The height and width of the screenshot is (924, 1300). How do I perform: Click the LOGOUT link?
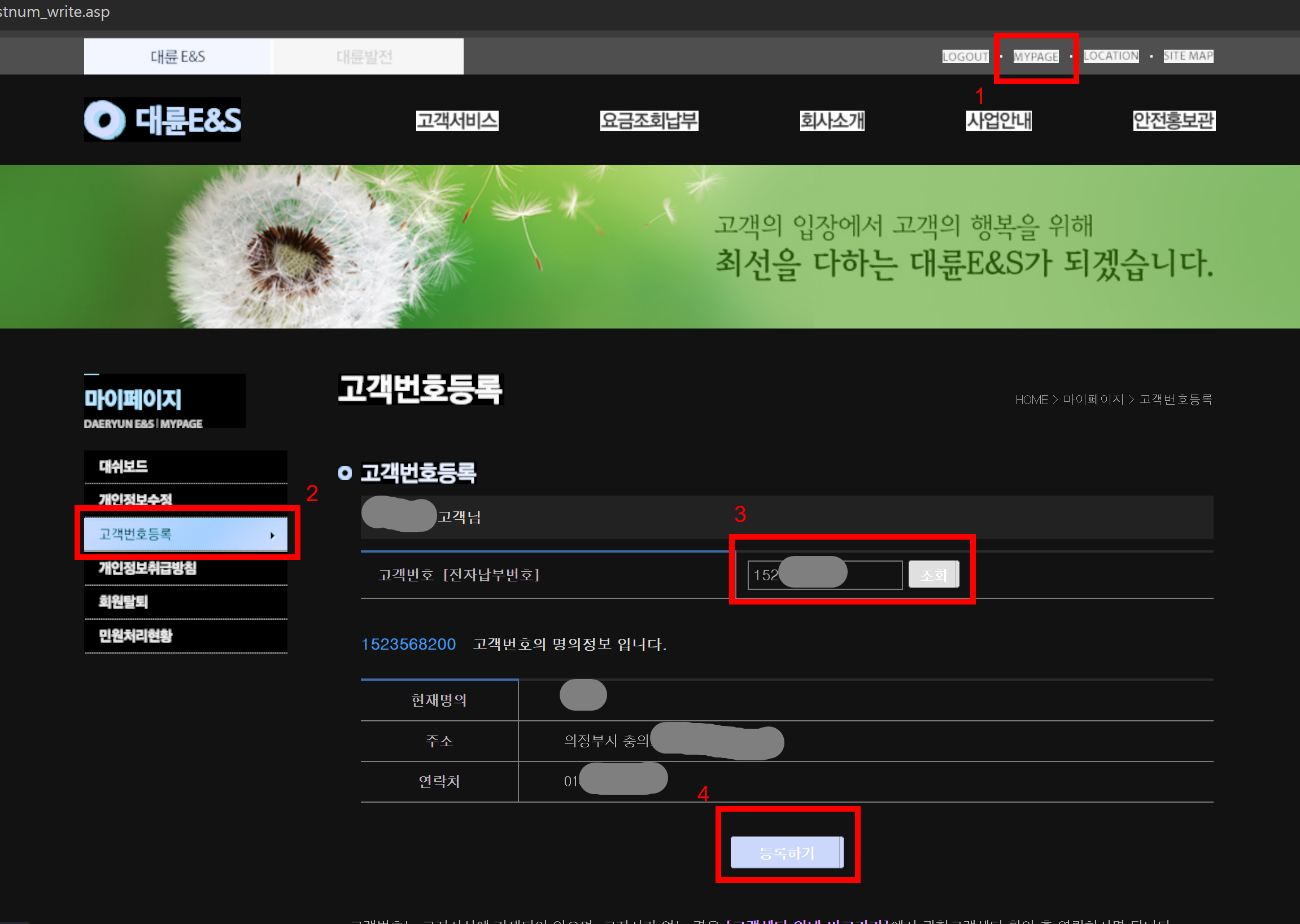pyautogui.click(x=965, y=56)
